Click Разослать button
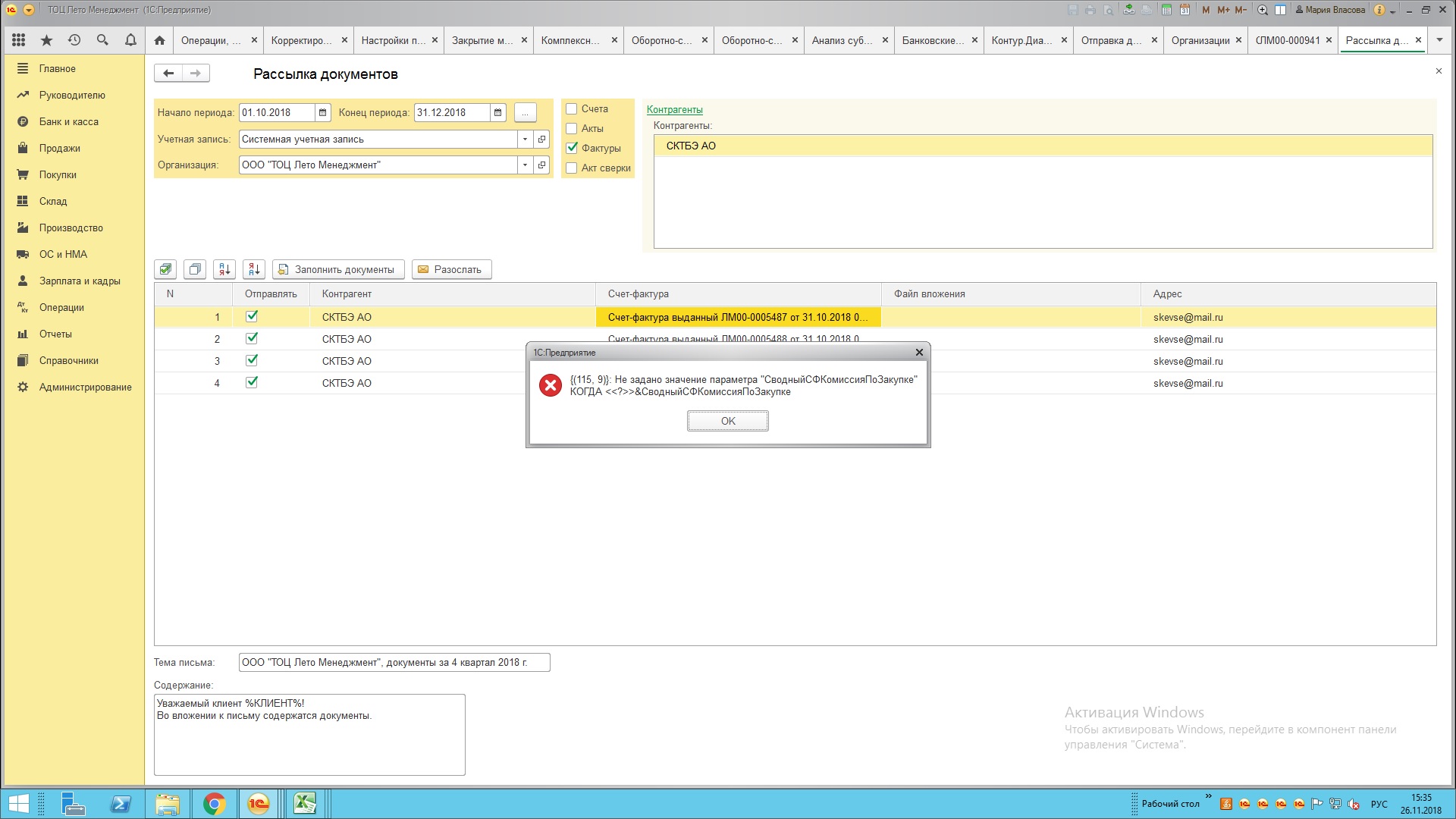The height and width of the screenshot is (819, 1456). point(451,269)
